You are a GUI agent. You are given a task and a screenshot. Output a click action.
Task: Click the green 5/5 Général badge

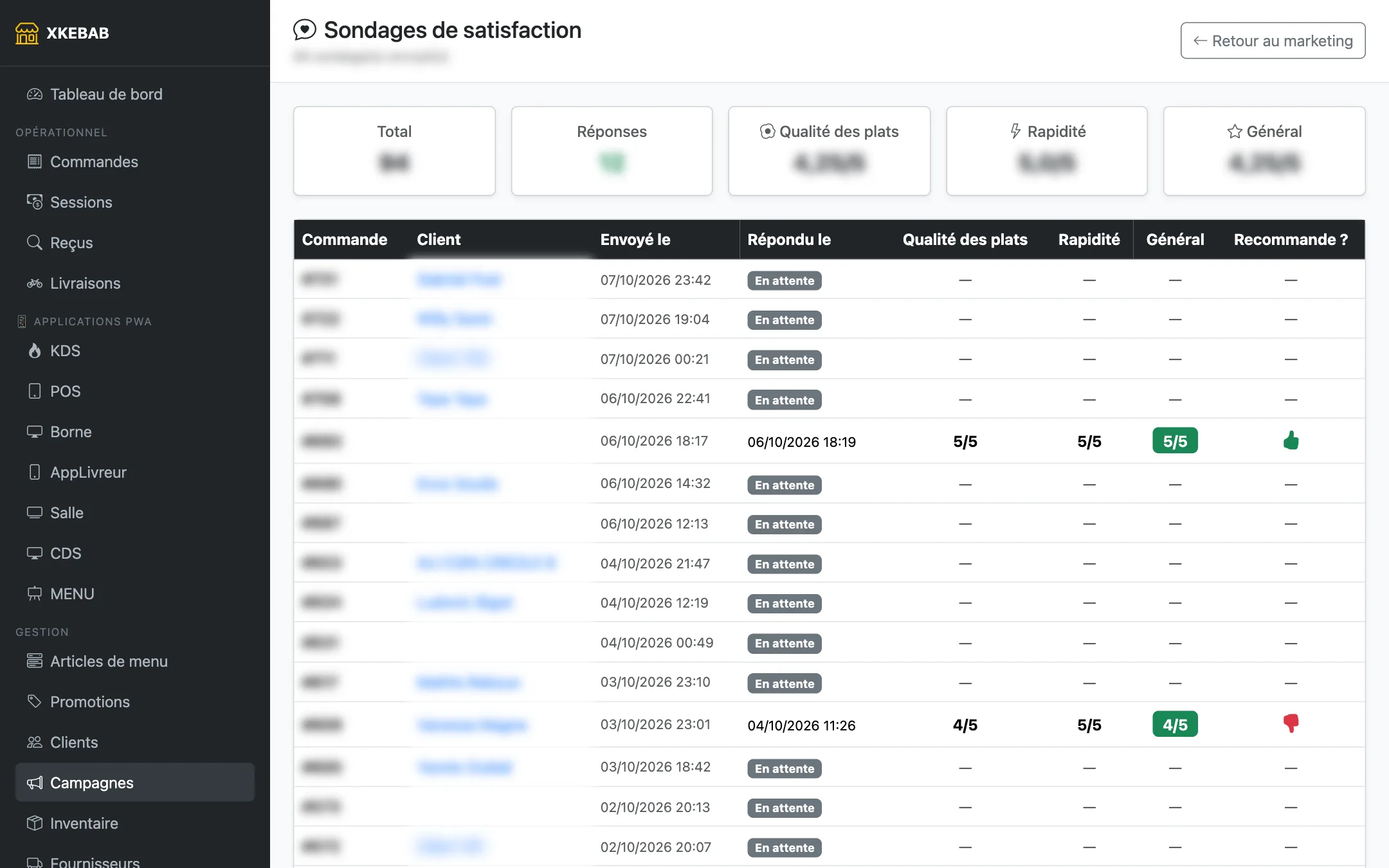click(1175, 440)
